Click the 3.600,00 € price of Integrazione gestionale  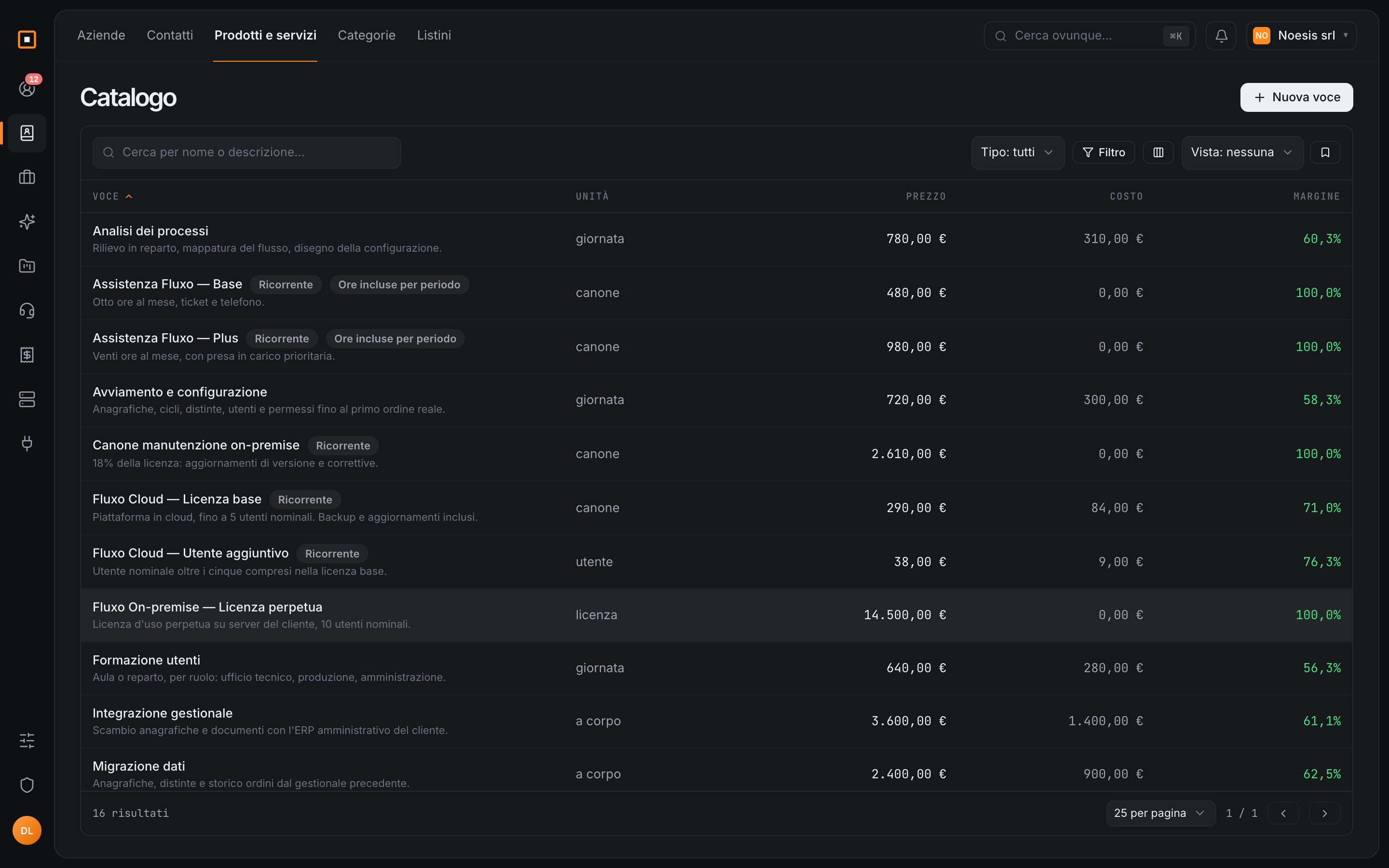(x=909, y=721)
